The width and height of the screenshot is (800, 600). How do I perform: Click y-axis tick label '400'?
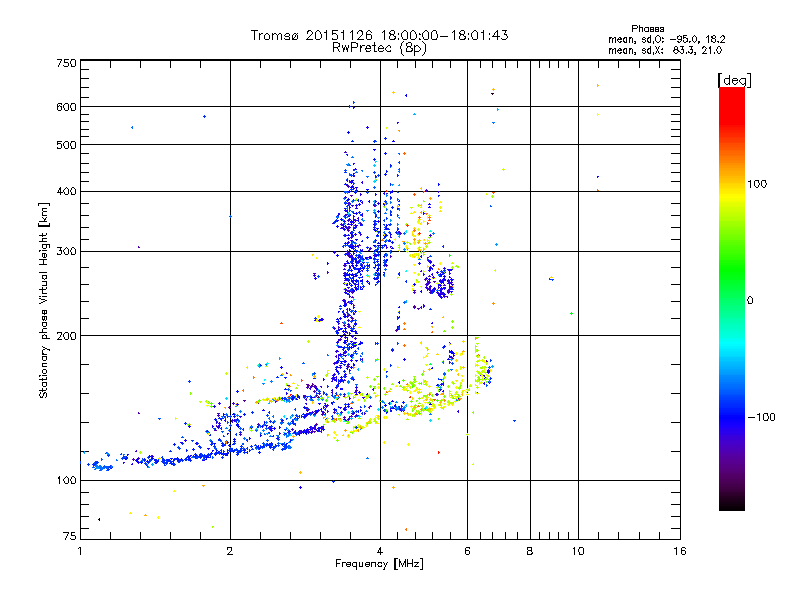(x=66, y=191)
